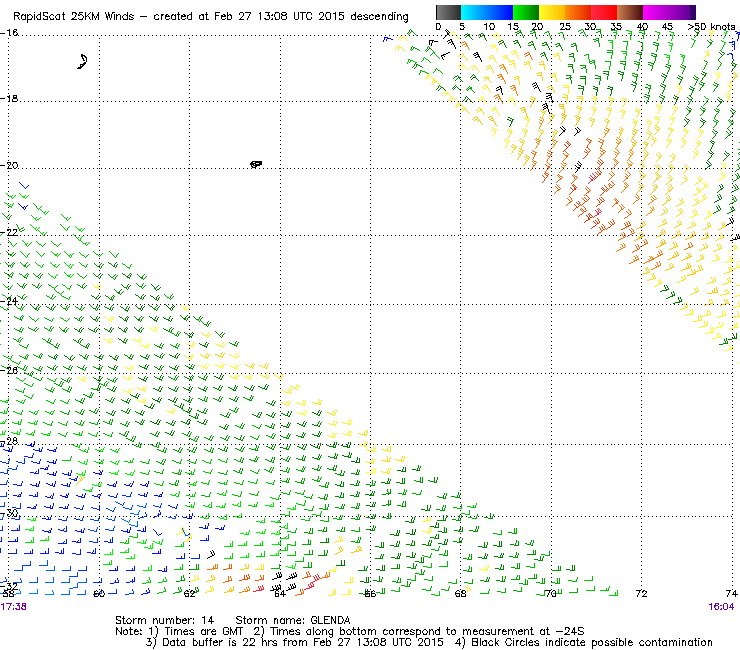Viewport: 740px width, 650px height.
Task: Click the gray 0-5 knots legend swatch
Action: pyautogui.click(x=448, y=12)
